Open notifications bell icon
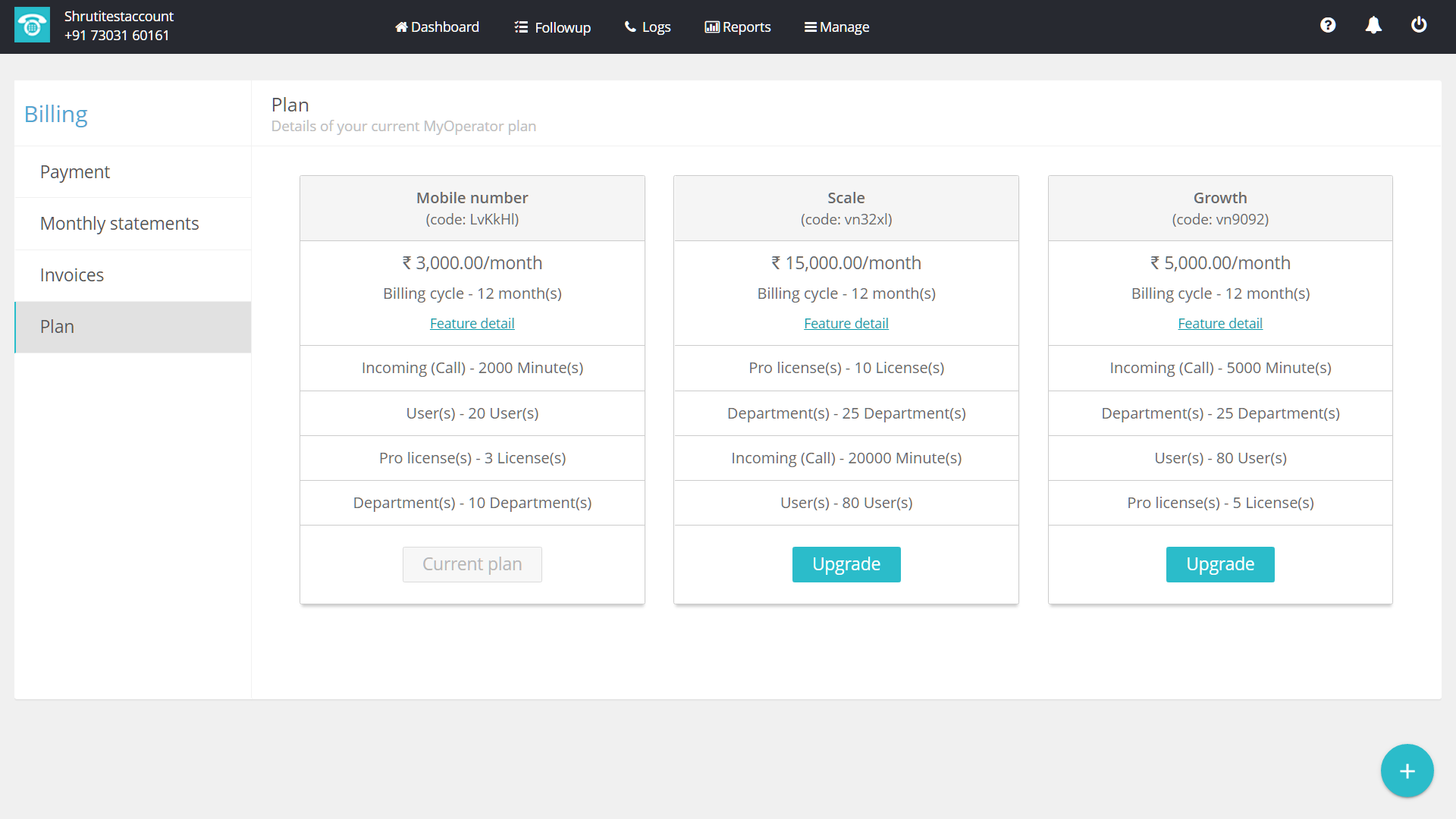Screen dimensions: 1456x819 coord(1373,25)
